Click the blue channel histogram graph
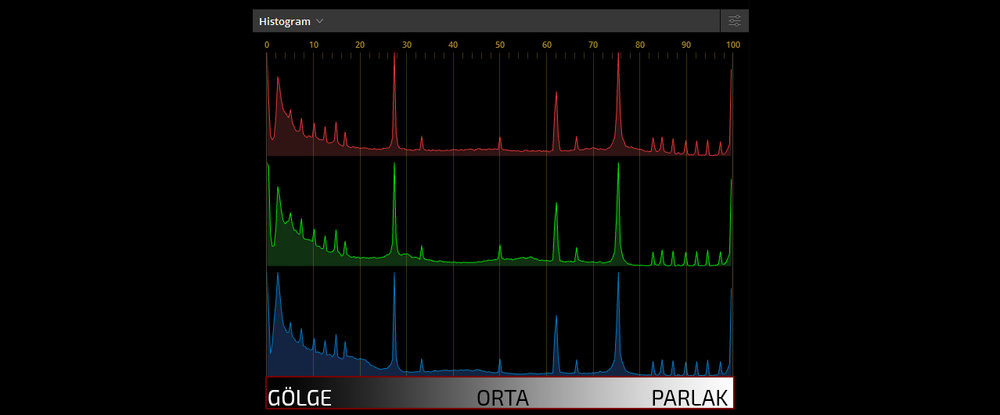The height and width of the screenshot is (415, 1000). click(x=499, y=323)
